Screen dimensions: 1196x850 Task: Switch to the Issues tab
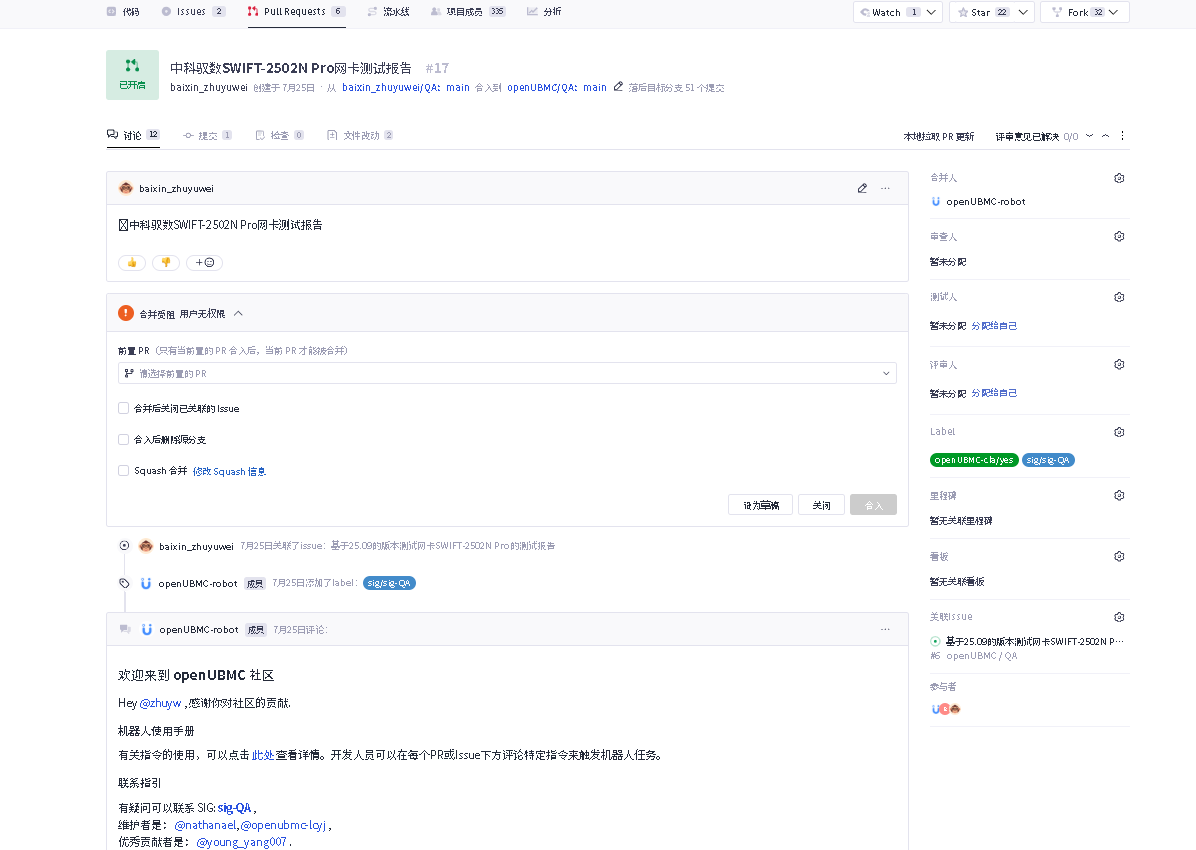tap(193, 11)
